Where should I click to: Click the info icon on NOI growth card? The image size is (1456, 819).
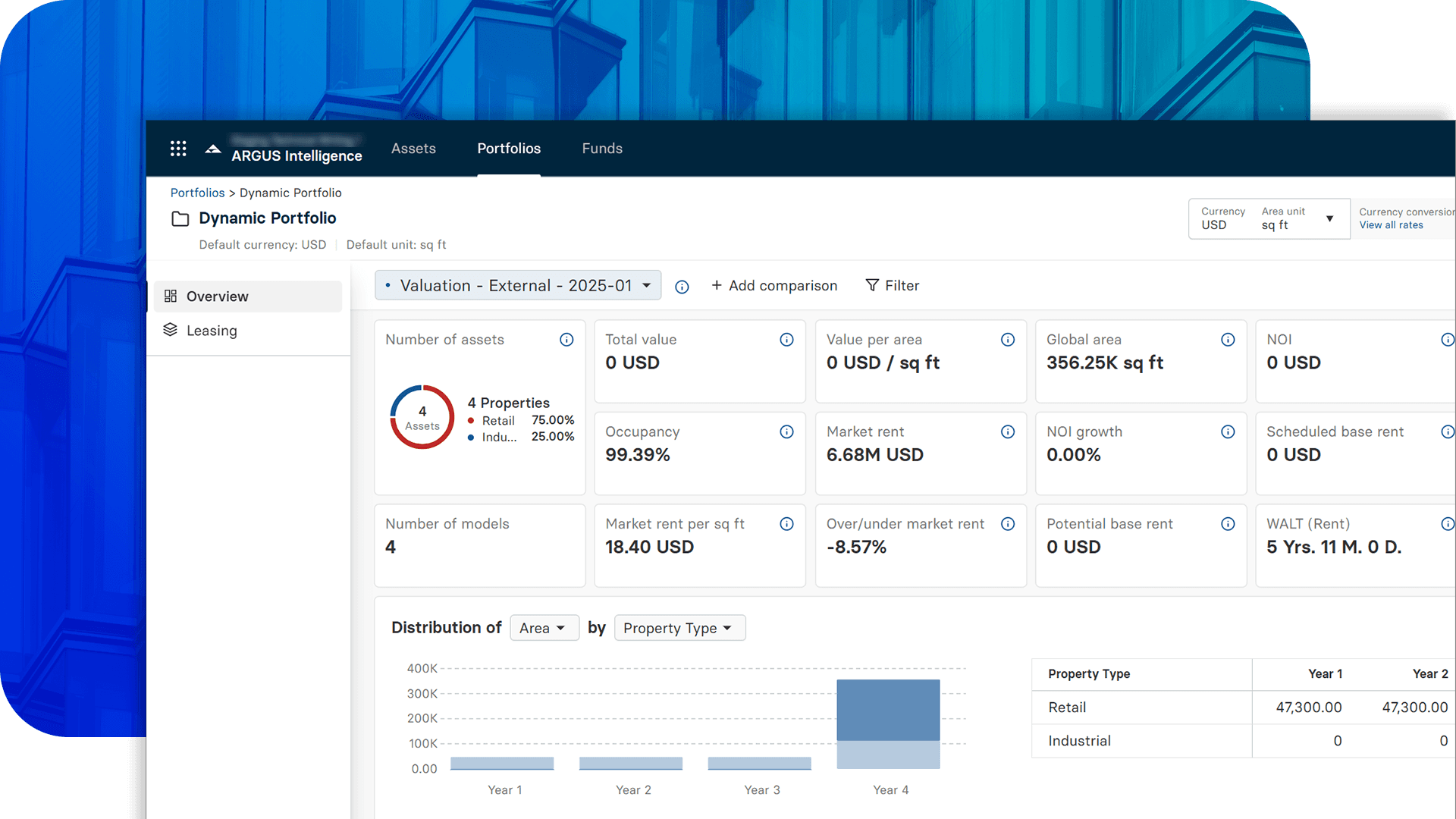click(1228, 431)
